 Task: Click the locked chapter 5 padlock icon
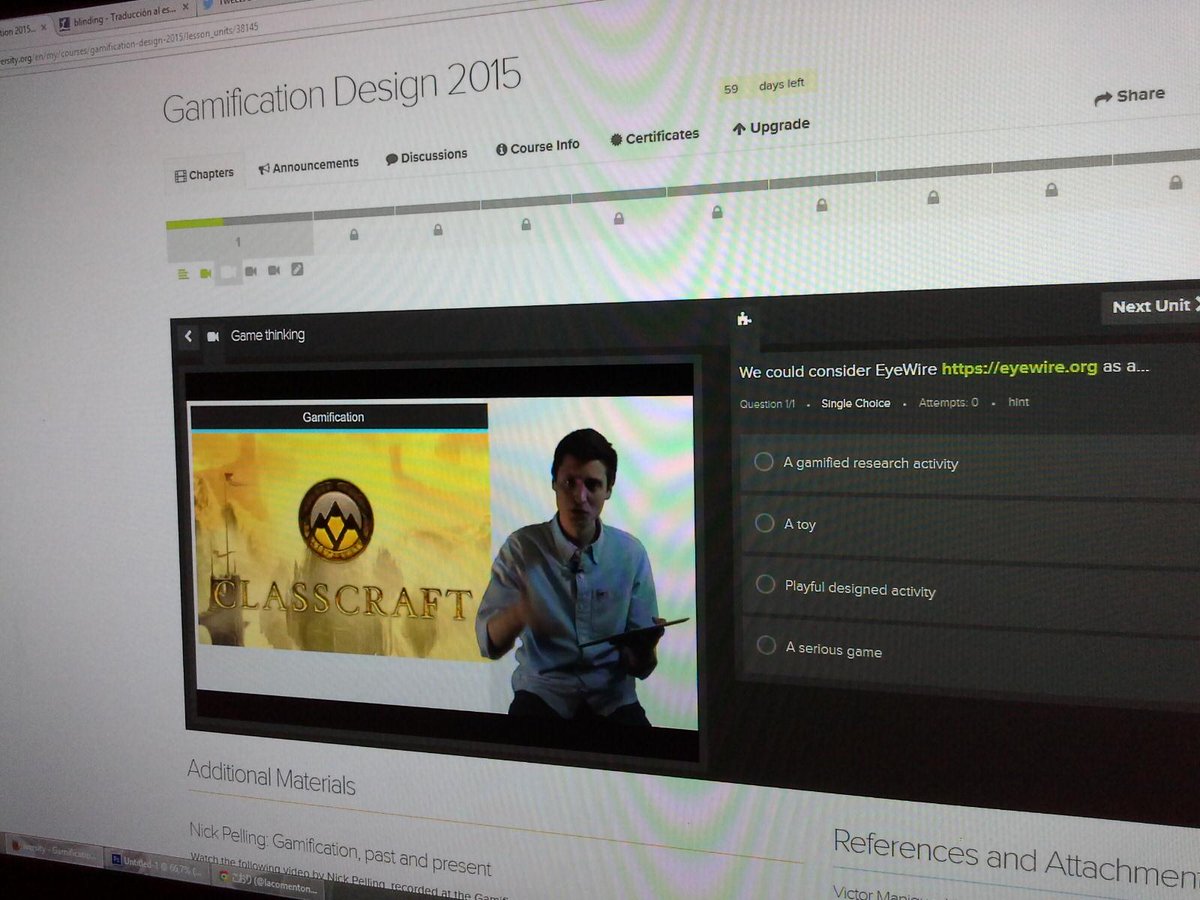pyautogui.click(x=619, y=218)
